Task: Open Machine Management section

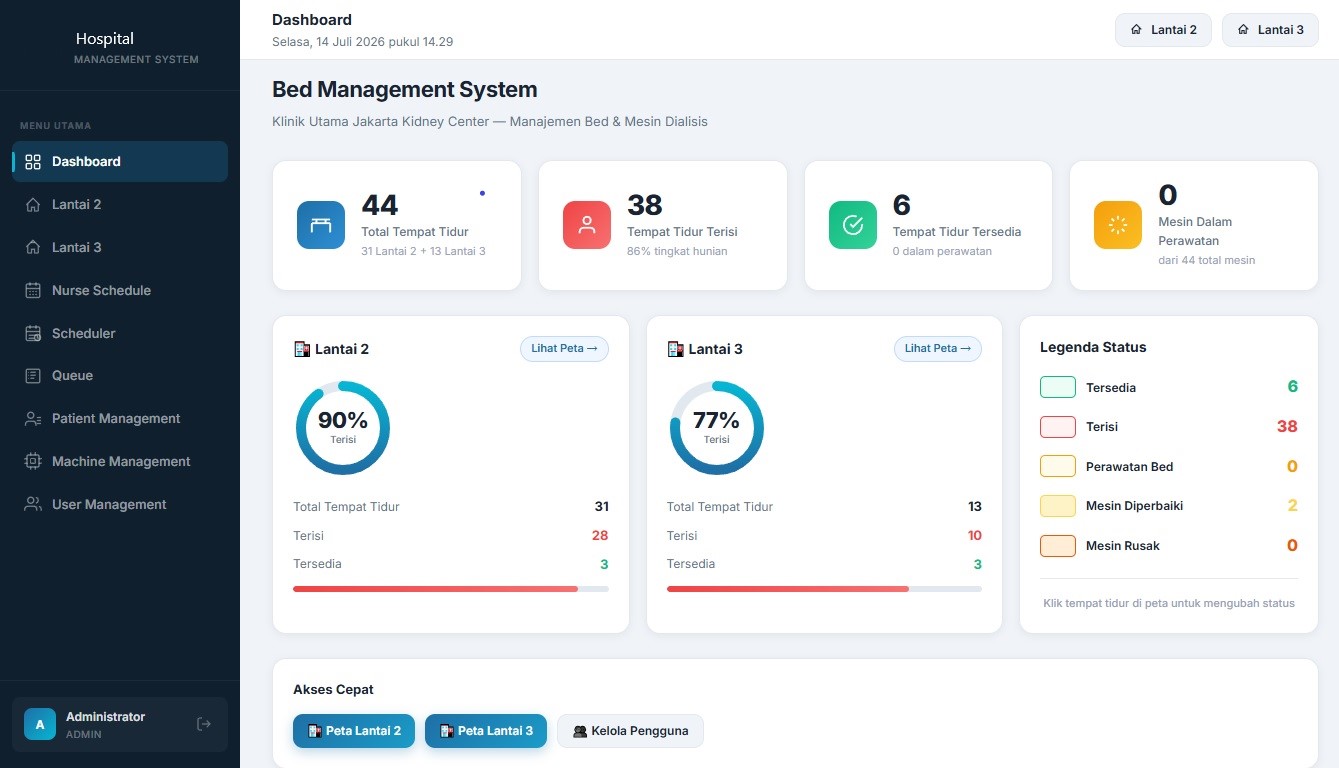Action: coord(120,462)
